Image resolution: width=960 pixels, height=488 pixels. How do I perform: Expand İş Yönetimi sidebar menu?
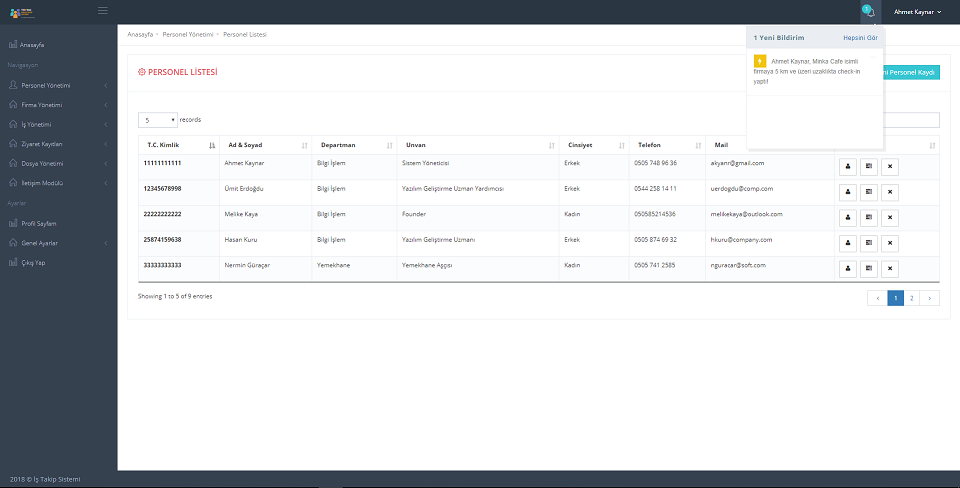(x=58, y=124)
